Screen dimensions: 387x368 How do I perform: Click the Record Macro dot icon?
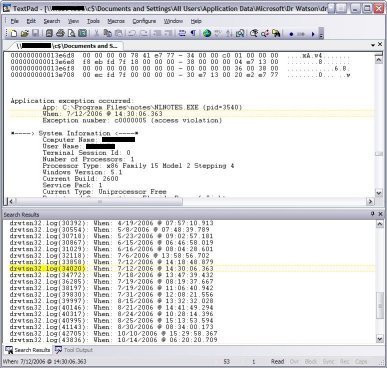pyautogui.click(x=291, y=34)
